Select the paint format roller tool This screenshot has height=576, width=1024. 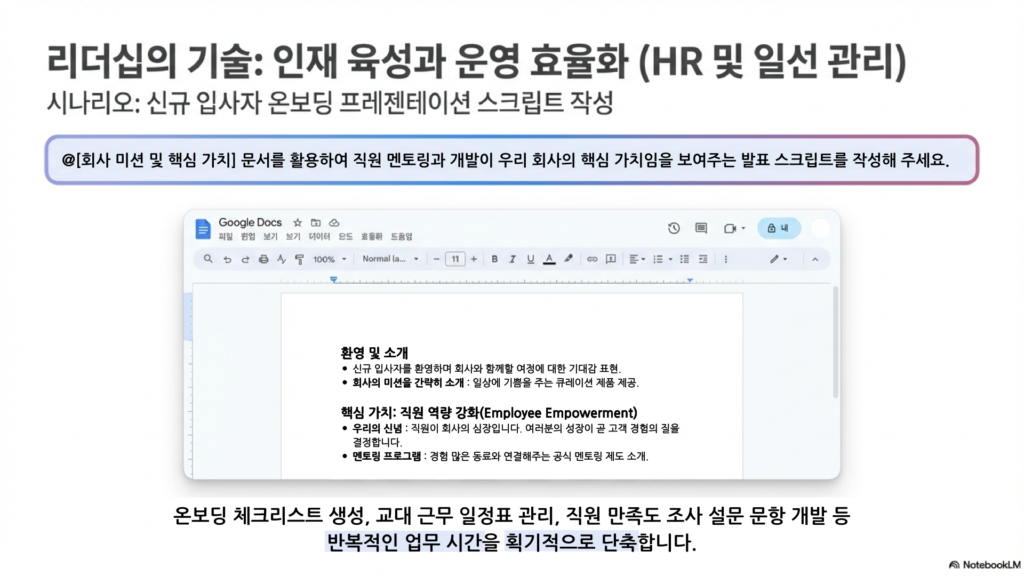click(x=299, y=259)
